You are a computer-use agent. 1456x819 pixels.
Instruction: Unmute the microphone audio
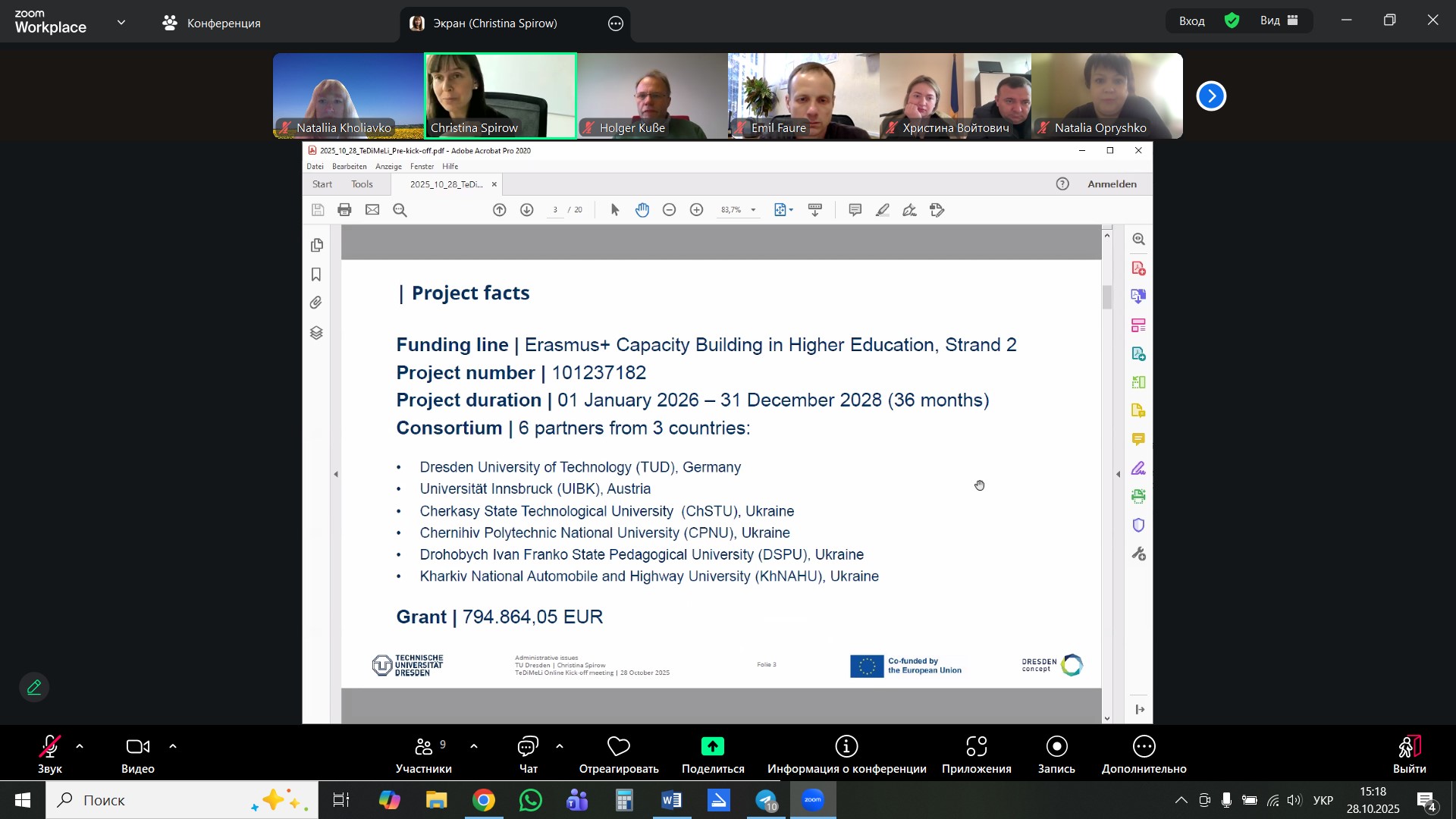[50, 755]
